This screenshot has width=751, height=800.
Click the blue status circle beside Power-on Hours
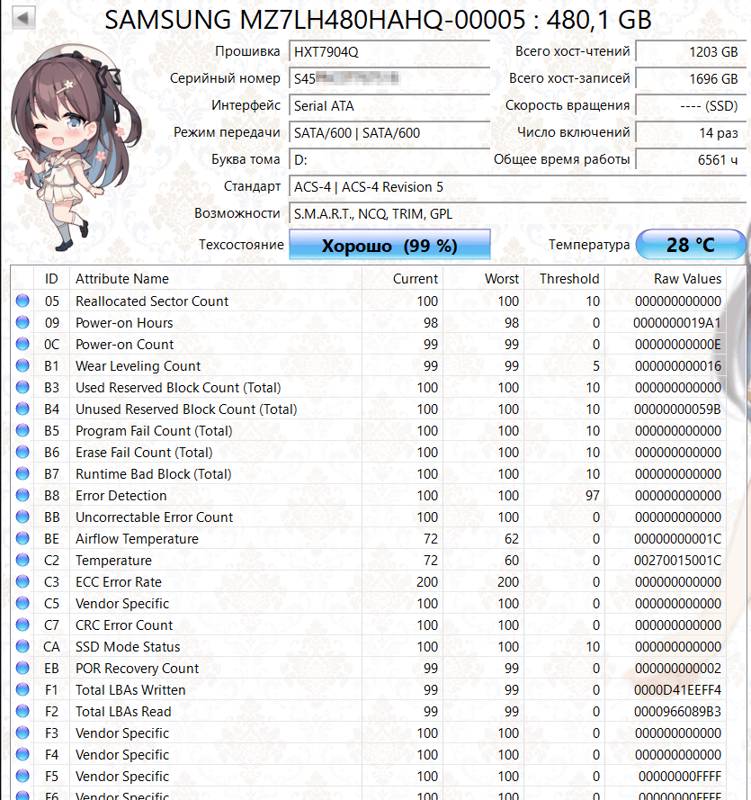(x=23, y=323)
